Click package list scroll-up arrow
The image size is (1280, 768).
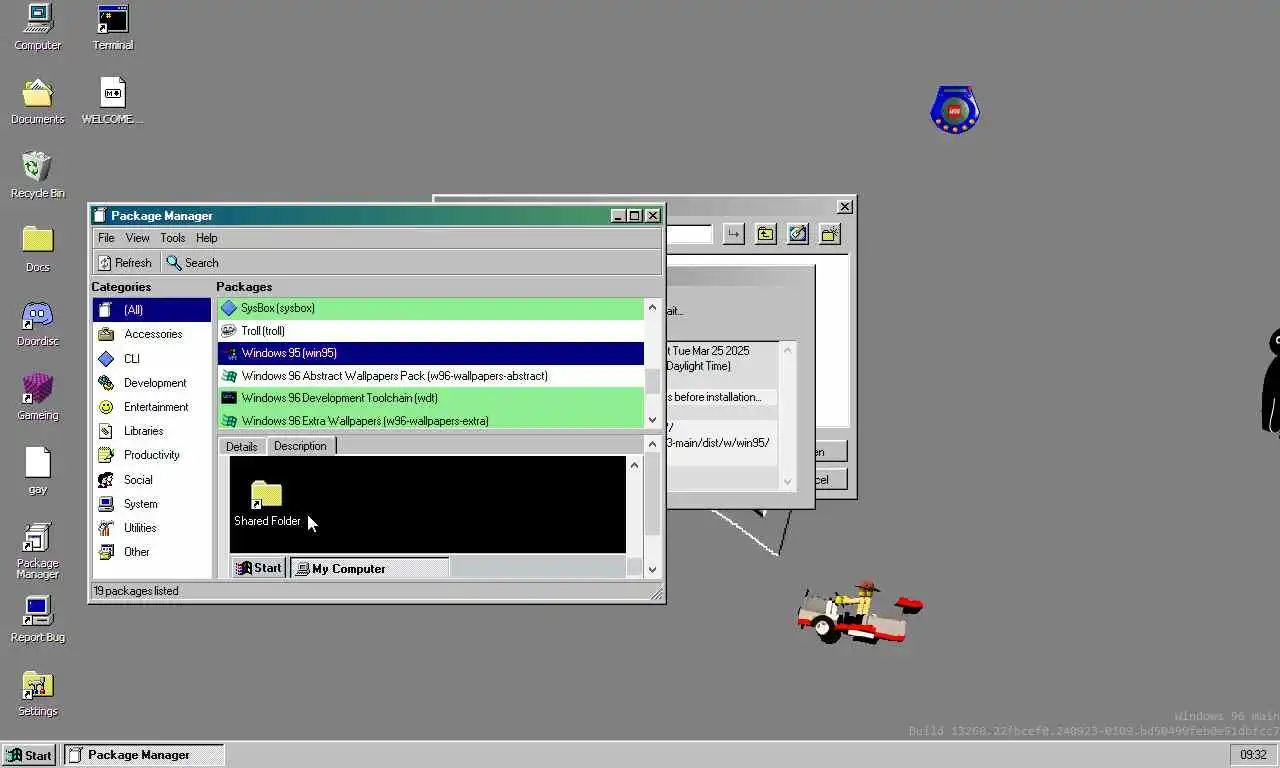[653, 307]
